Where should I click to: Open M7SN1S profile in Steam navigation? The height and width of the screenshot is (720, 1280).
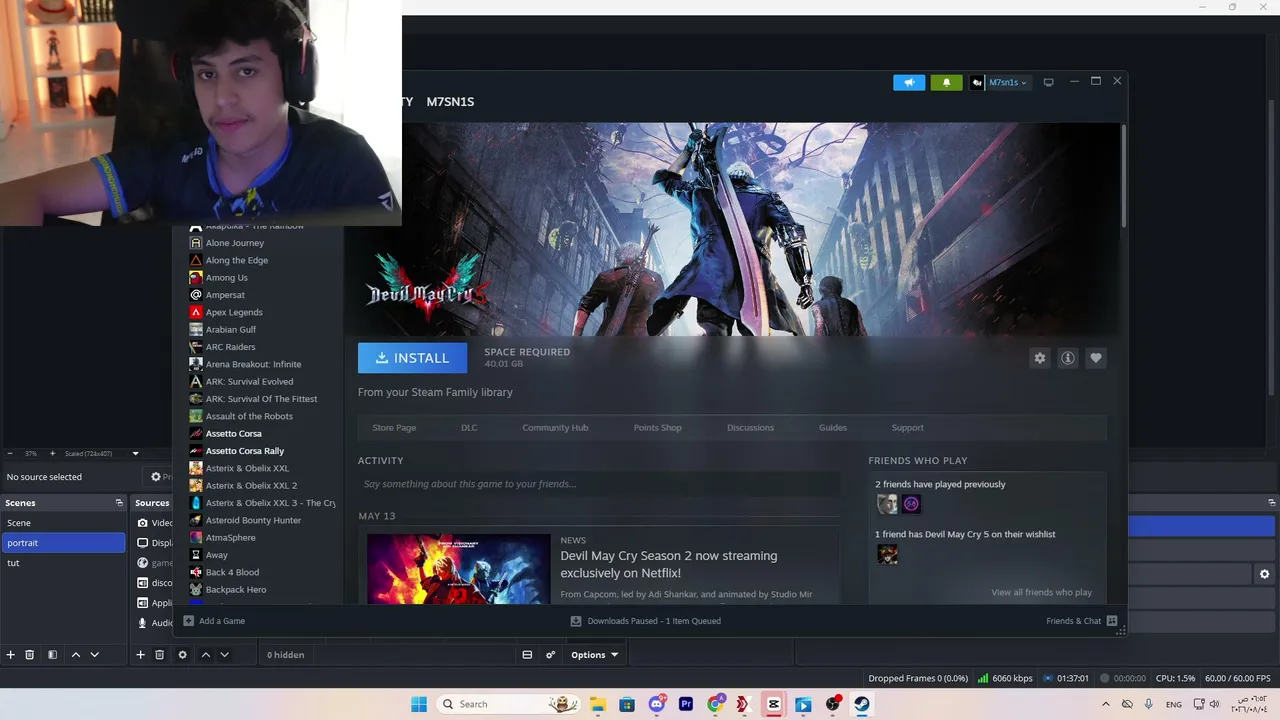click(450, 102)
